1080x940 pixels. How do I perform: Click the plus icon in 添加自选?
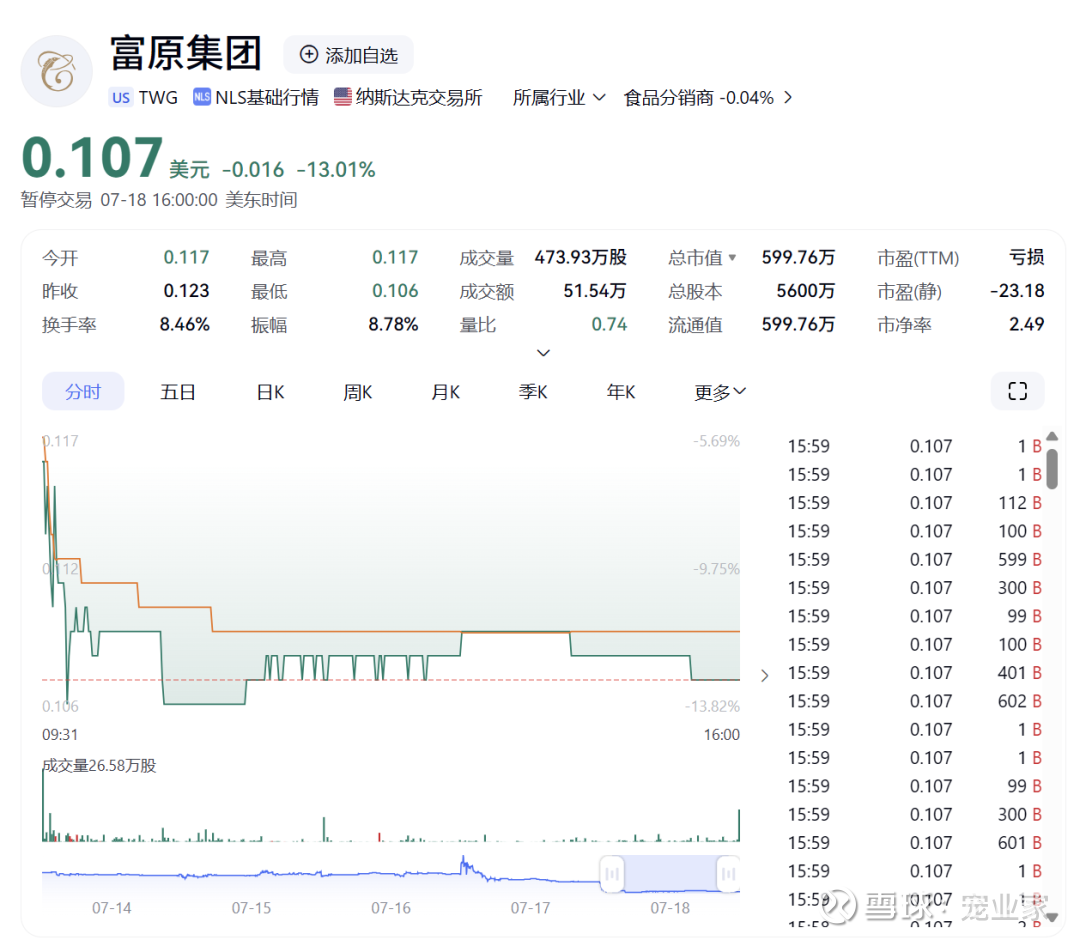click(x=309, y=55)
